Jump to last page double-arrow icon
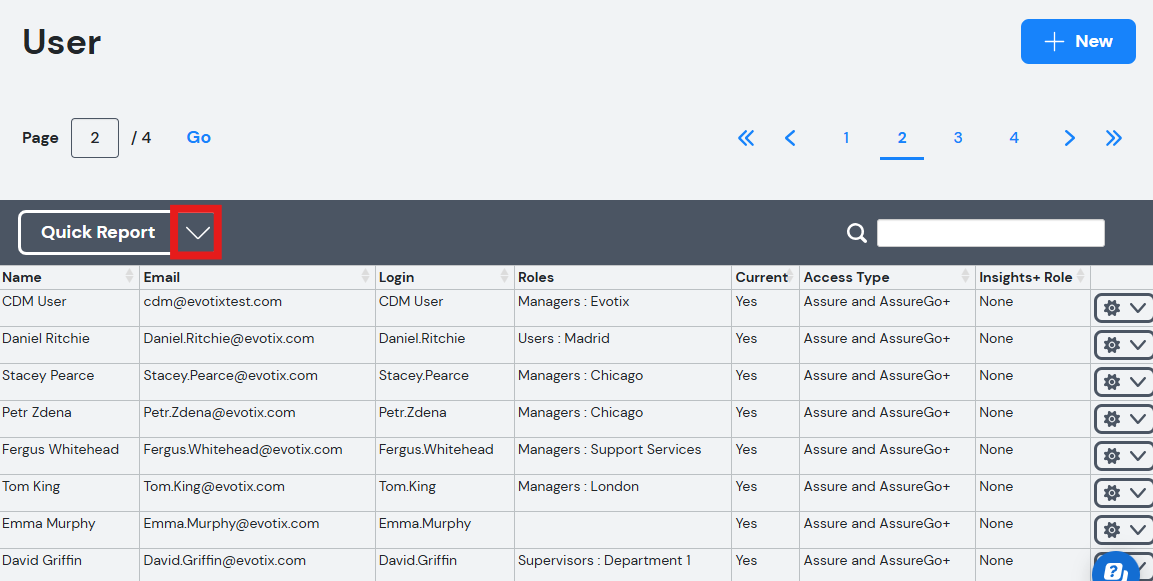The height and width of the screenshot is (581, 1153). pos(1114,138)
